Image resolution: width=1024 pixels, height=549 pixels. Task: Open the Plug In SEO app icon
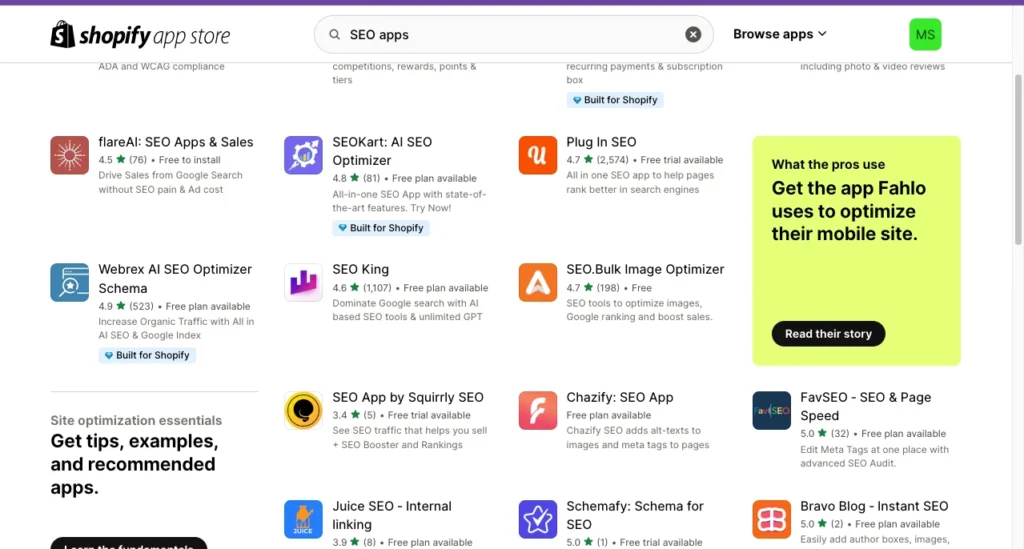(x=537, y=155)
